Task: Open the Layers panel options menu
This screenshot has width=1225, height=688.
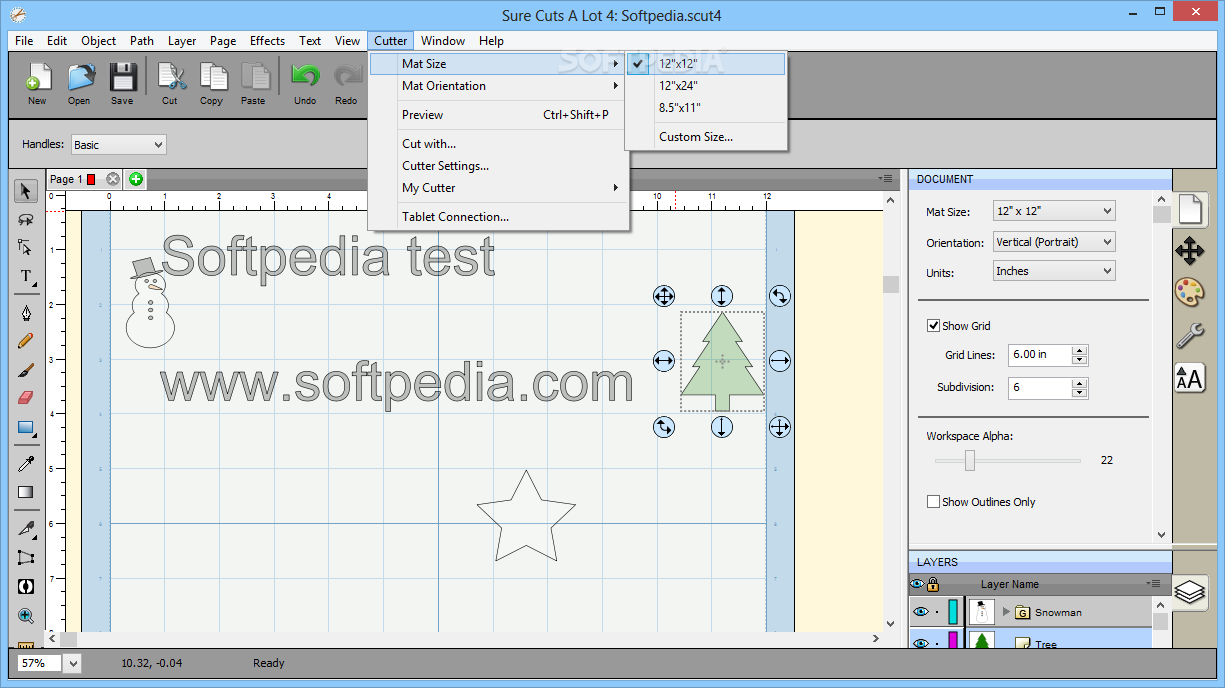Action: point(1155,583)
